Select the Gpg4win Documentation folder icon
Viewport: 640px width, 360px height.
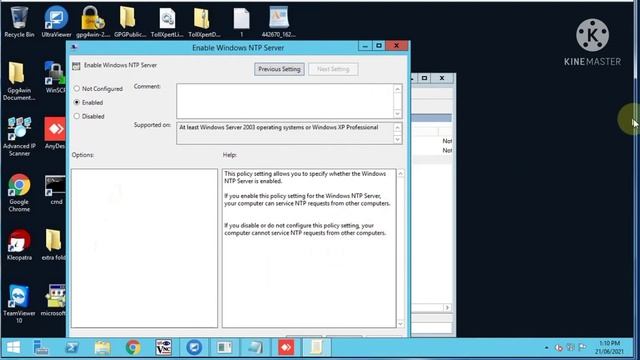(x=19, y=81)
